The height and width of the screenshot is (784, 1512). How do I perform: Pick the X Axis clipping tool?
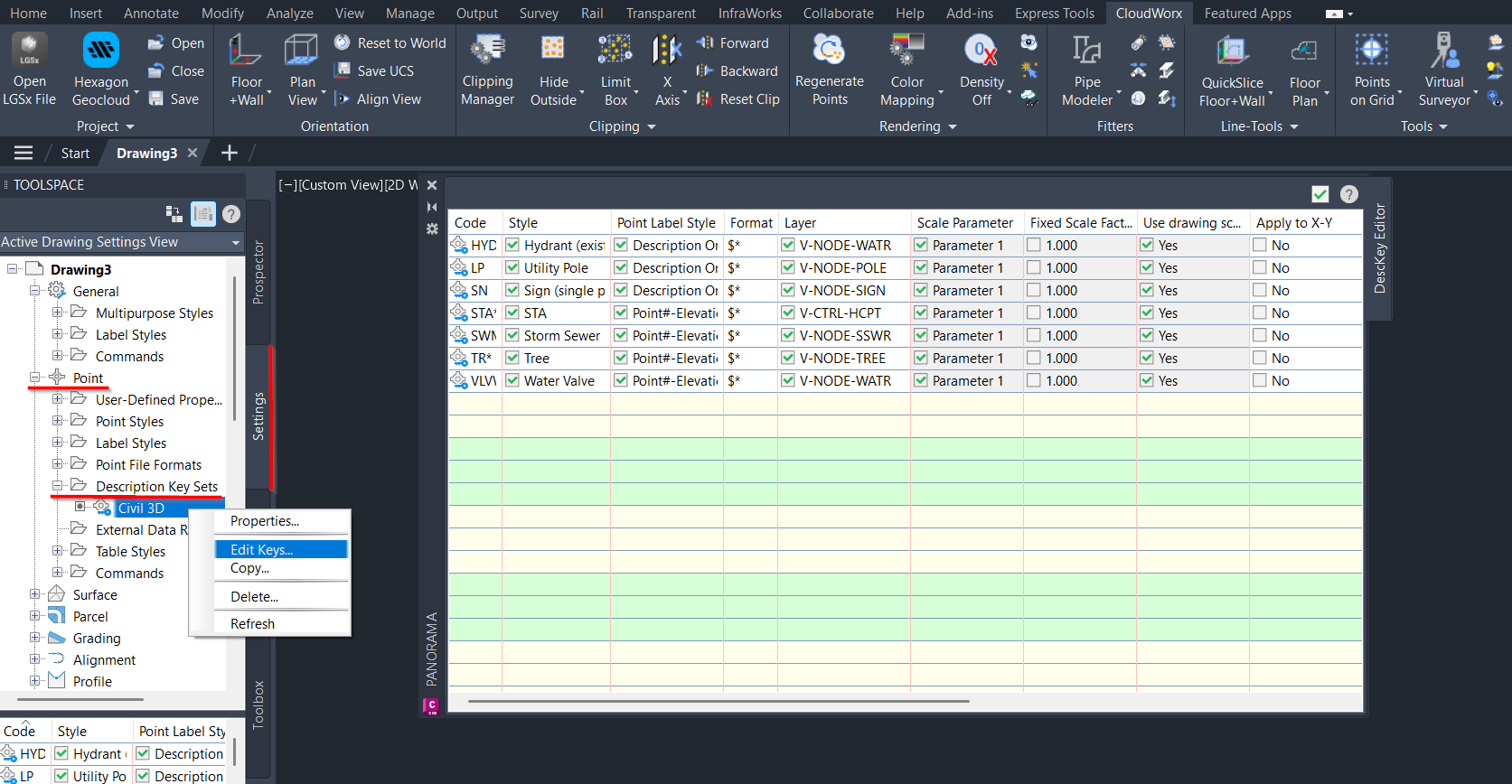667,70
